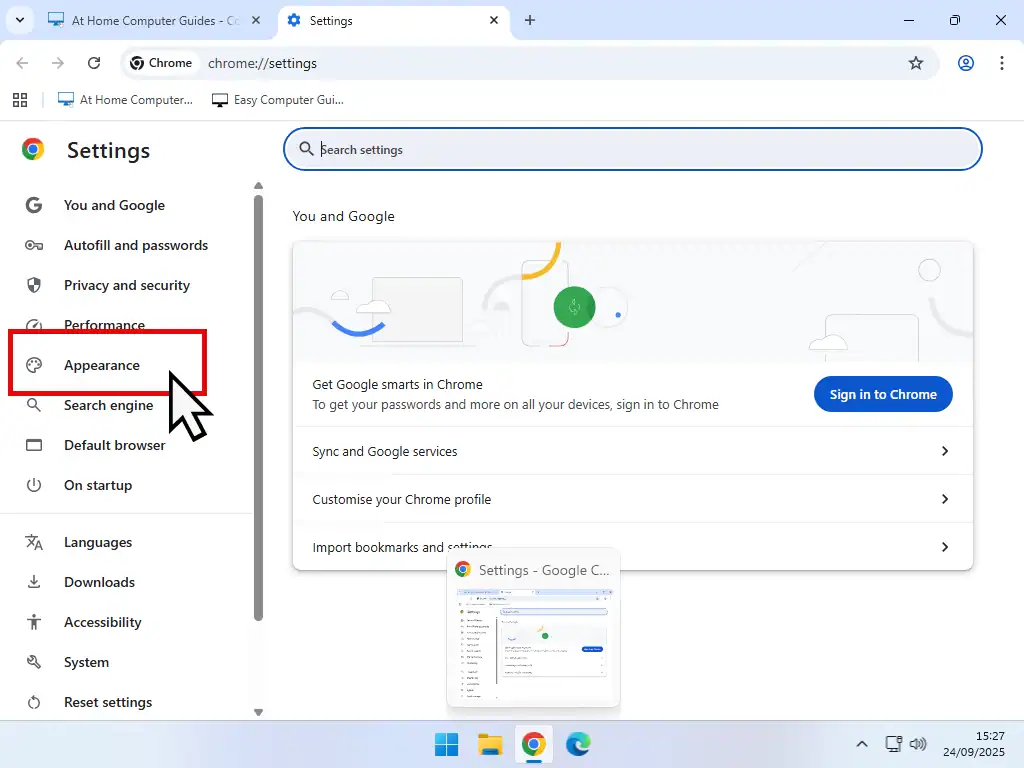1024x768 pixels.
Task: Open the Easy Computer Guides bookmark
Action: pos(278,100)
